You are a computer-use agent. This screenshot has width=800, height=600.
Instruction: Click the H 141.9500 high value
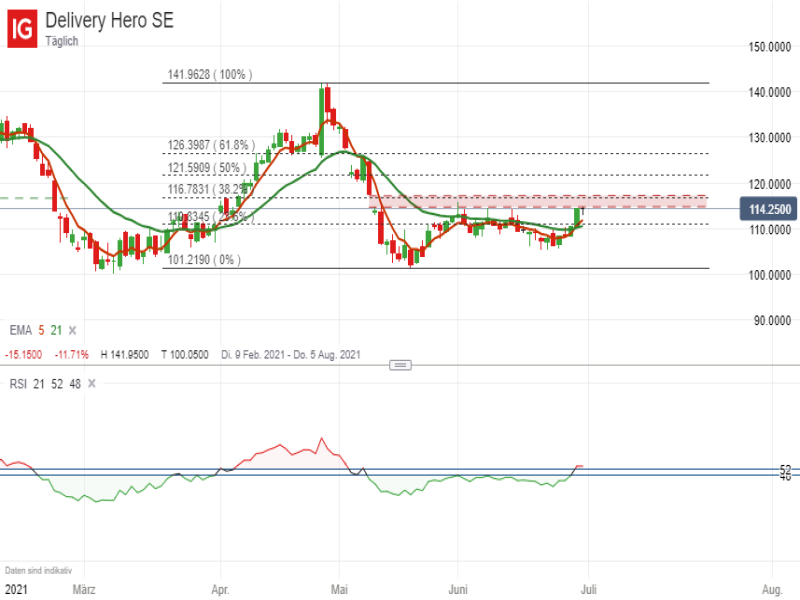(x=124, y=355)
